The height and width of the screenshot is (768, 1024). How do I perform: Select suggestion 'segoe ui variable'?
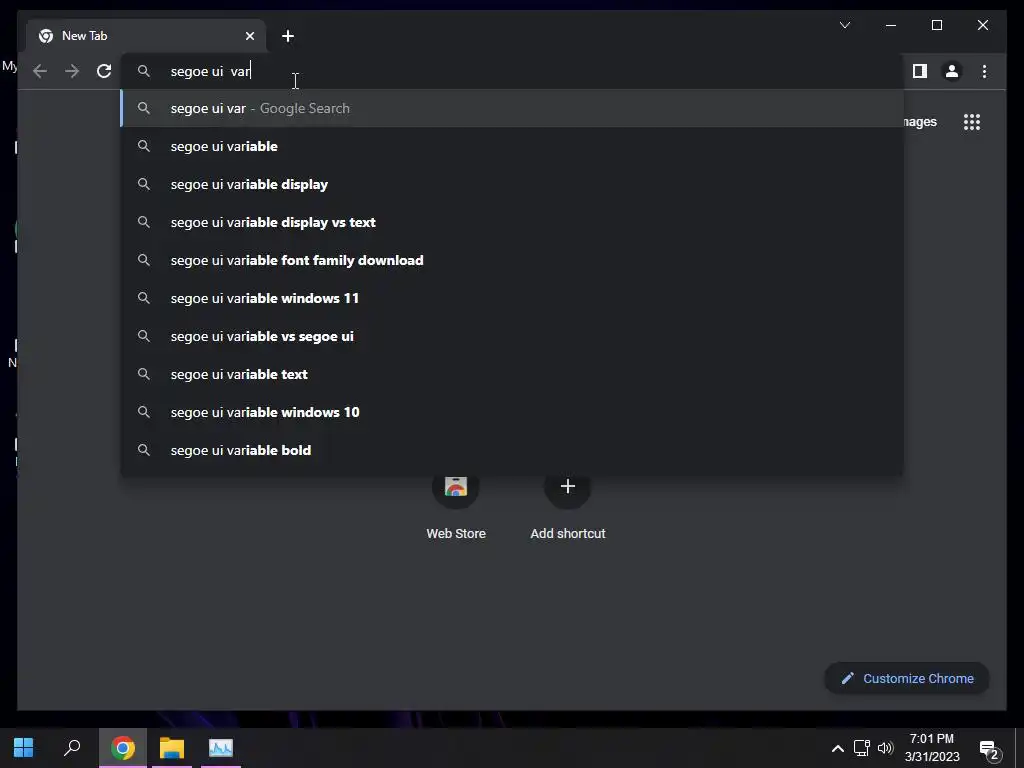coord(512,146)
